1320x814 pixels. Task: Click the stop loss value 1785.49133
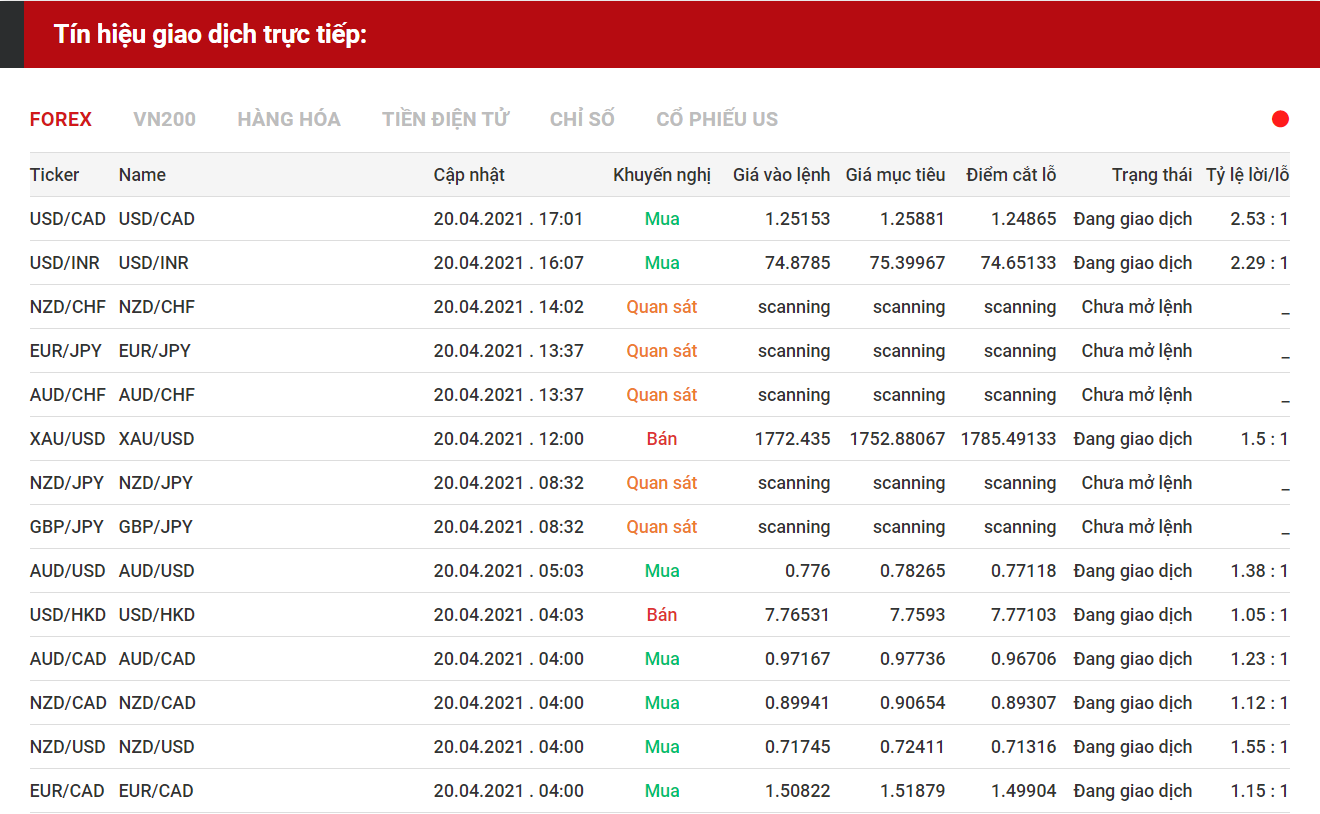point(1009,439)
